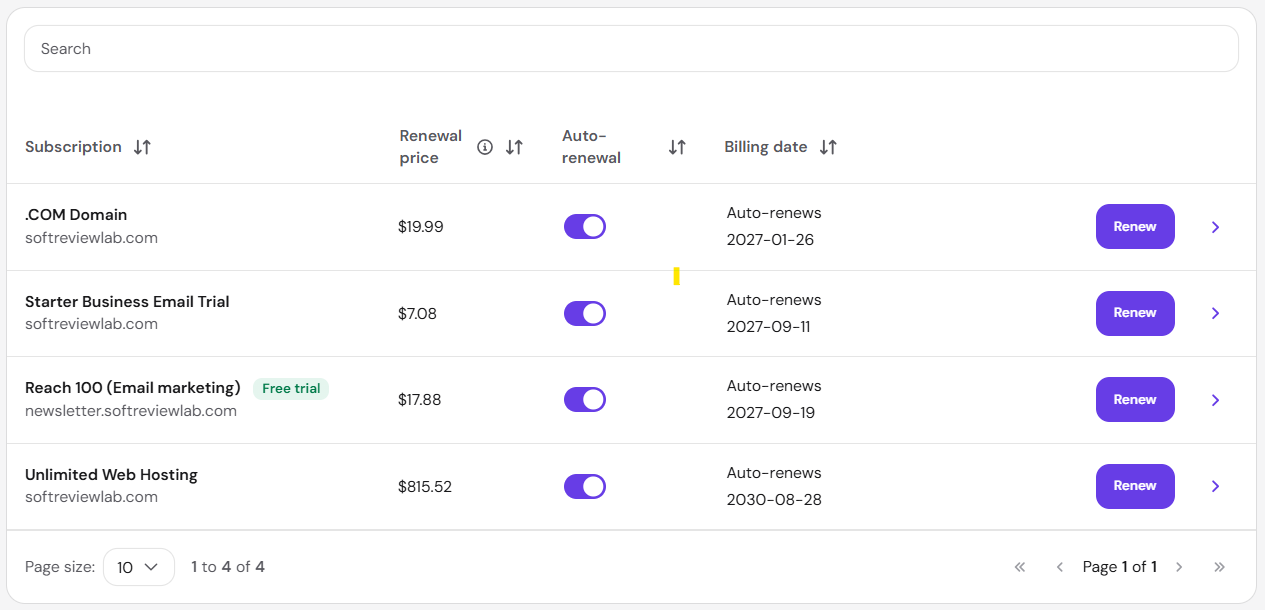Expand Reach 100 row chevron
Viewport: 1265px width, 610px height.
click(x=1215, y=400)
